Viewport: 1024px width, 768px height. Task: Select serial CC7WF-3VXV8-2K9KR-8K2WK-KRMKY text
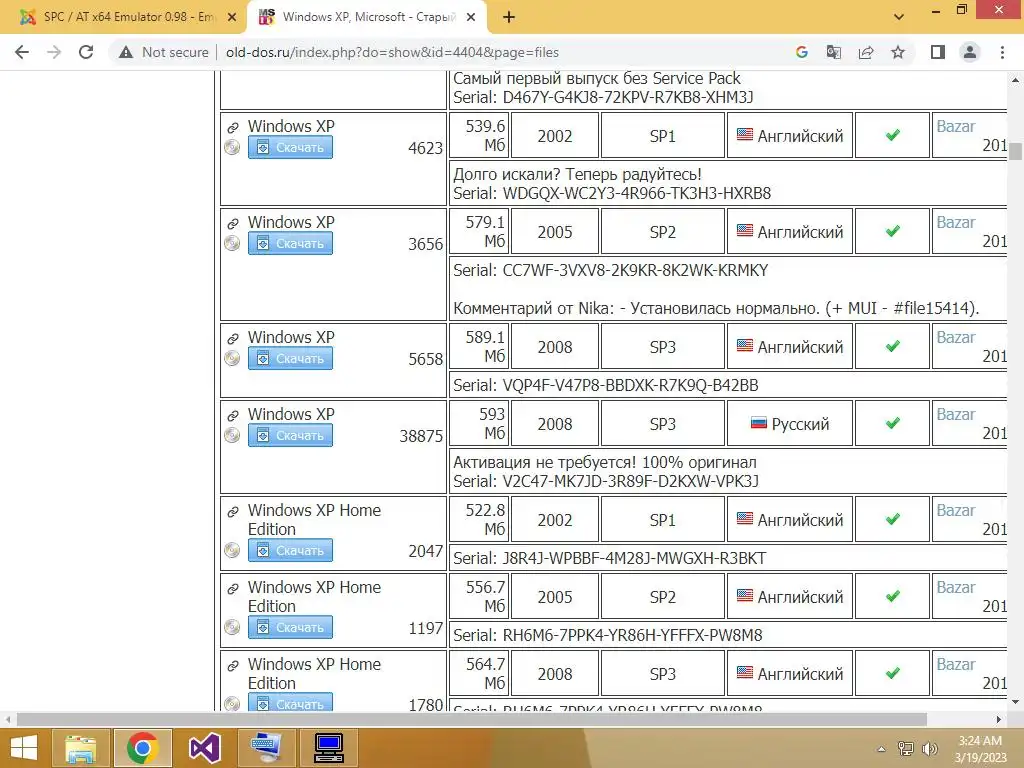tap(635, 270)
